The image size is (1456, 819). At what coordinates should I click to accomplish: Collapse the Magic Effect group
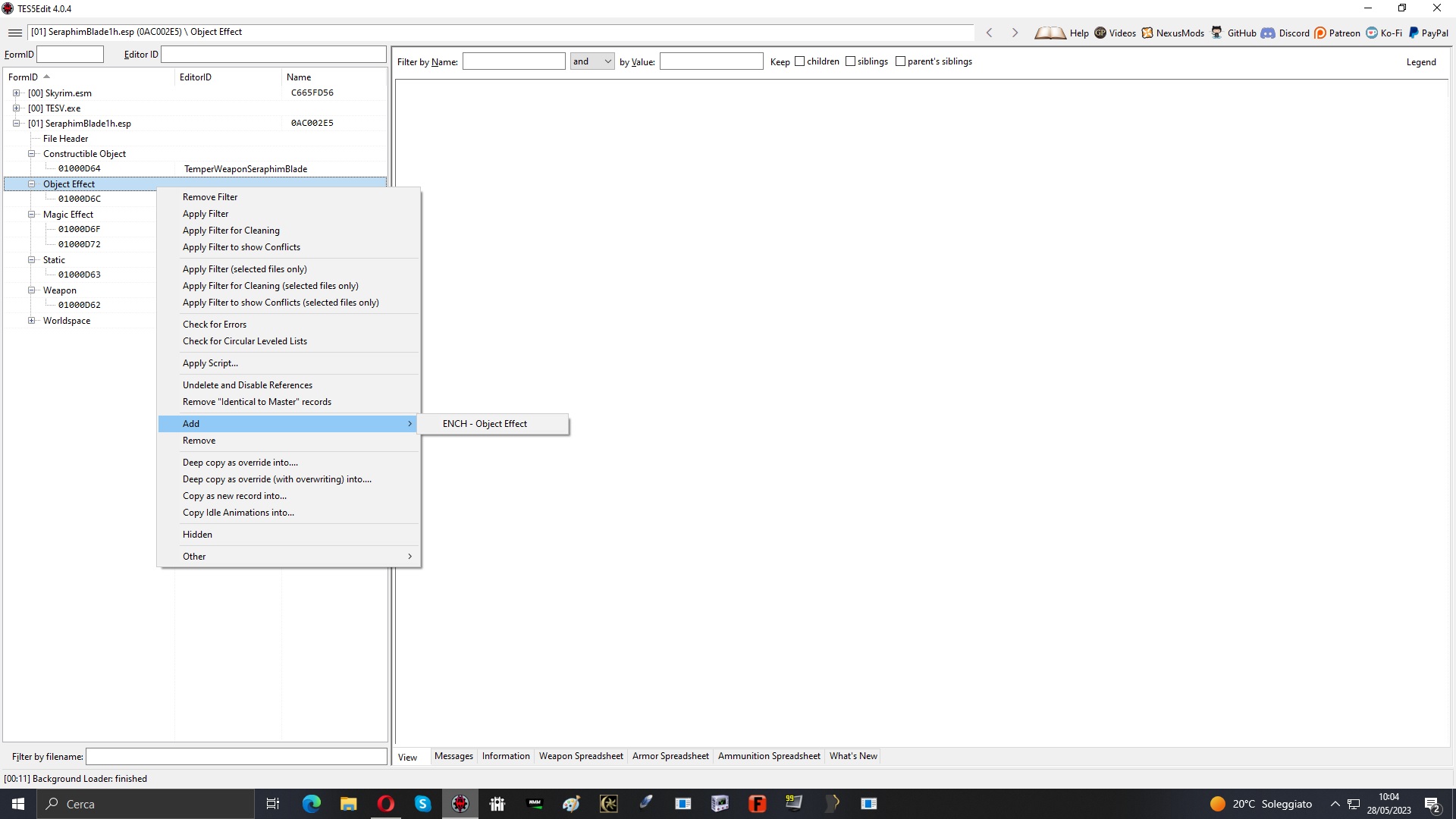click(x=31, y=215)
